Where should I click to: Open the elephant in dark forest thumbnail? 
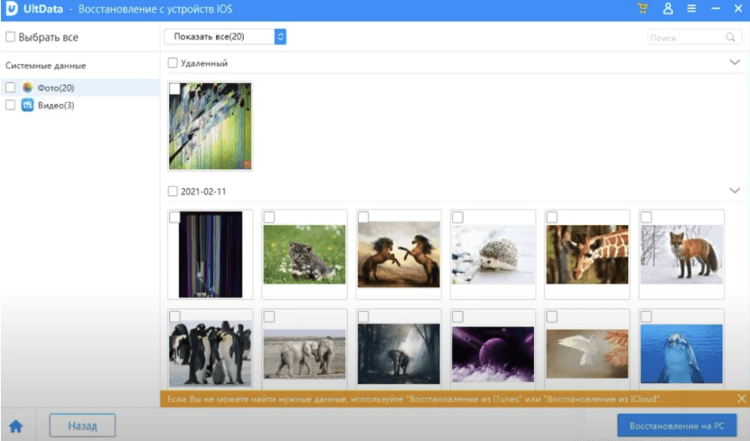398,354
